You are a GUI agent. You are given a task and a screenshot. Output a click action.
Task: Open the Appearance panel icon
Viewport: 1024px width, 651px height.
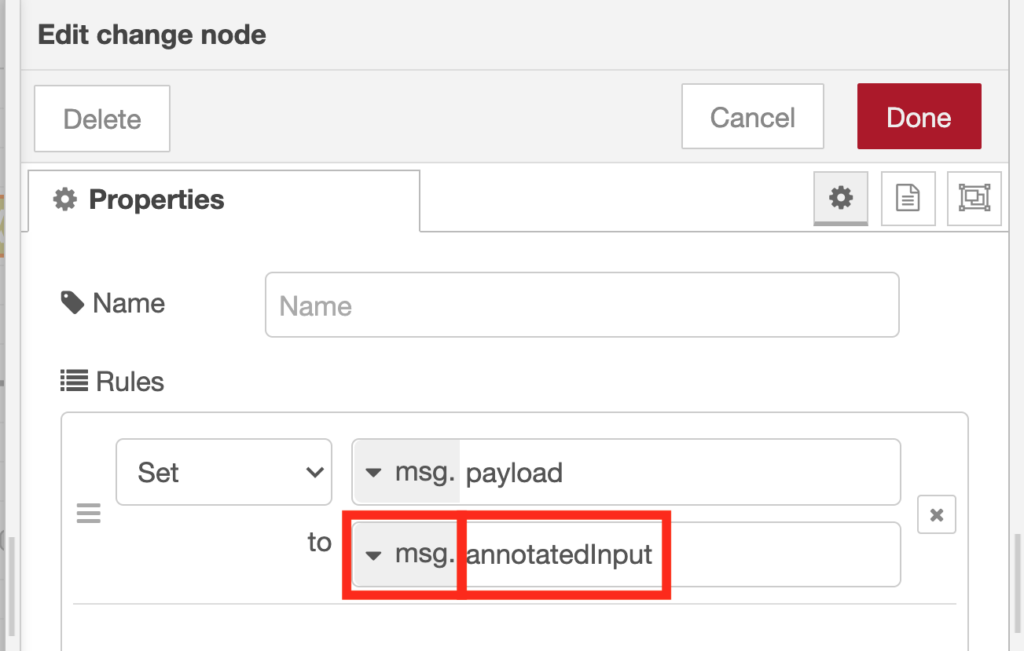[x=973, y=198]
